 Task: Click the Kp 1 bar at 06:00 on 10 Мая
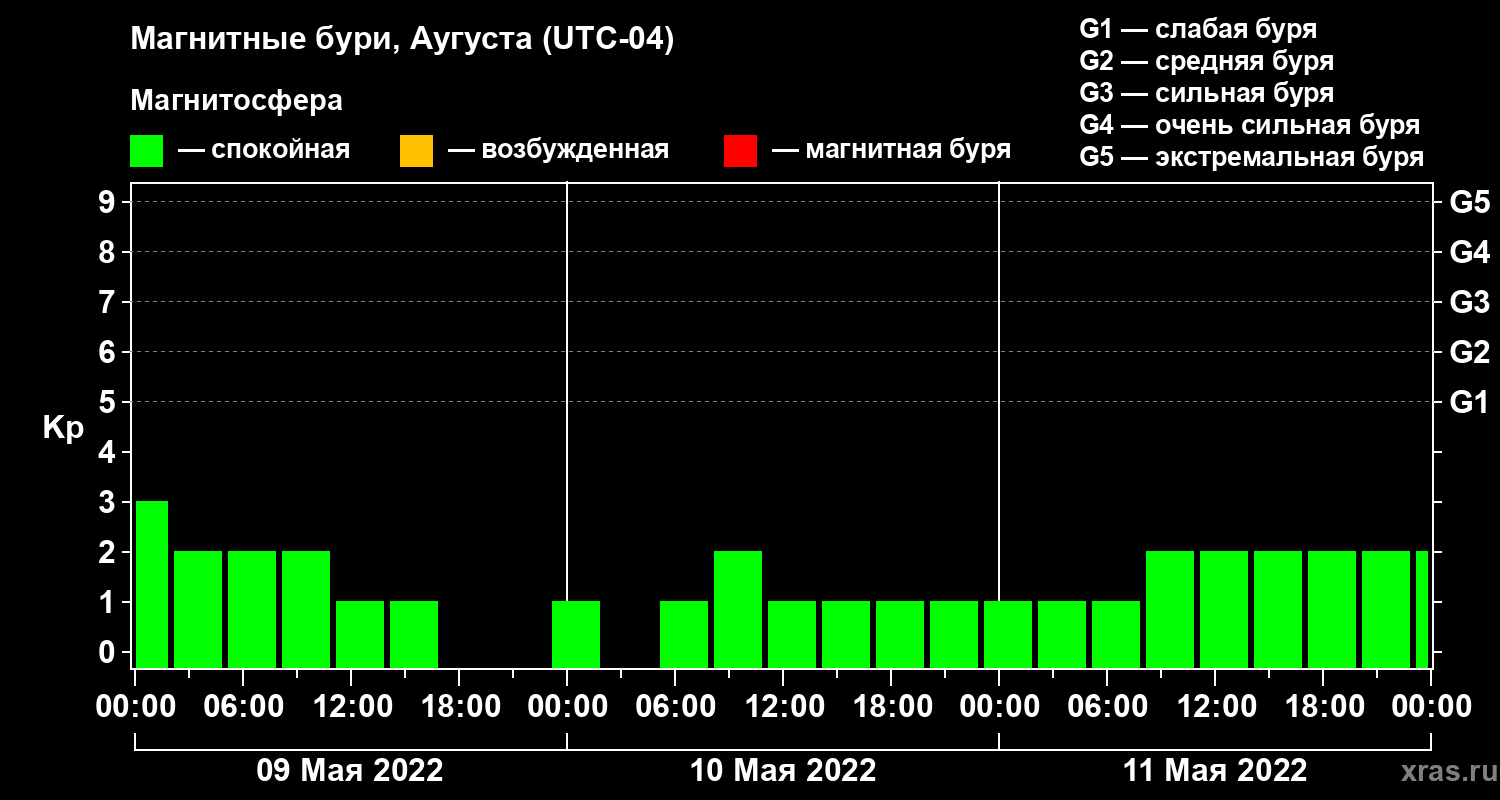tap(684, 634)
